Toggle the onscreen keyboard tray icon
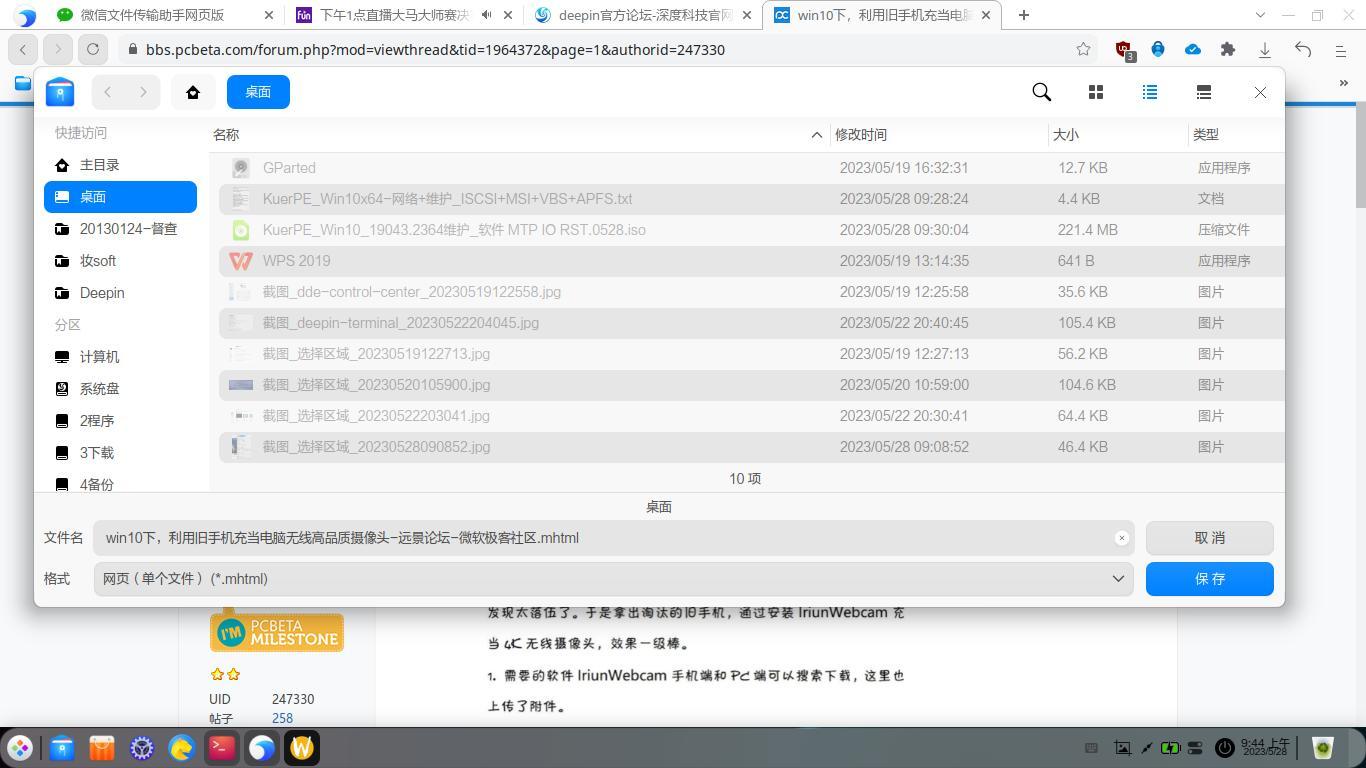The height and width of the screenshot is (768, 1366). click(x=1092, y=748)
